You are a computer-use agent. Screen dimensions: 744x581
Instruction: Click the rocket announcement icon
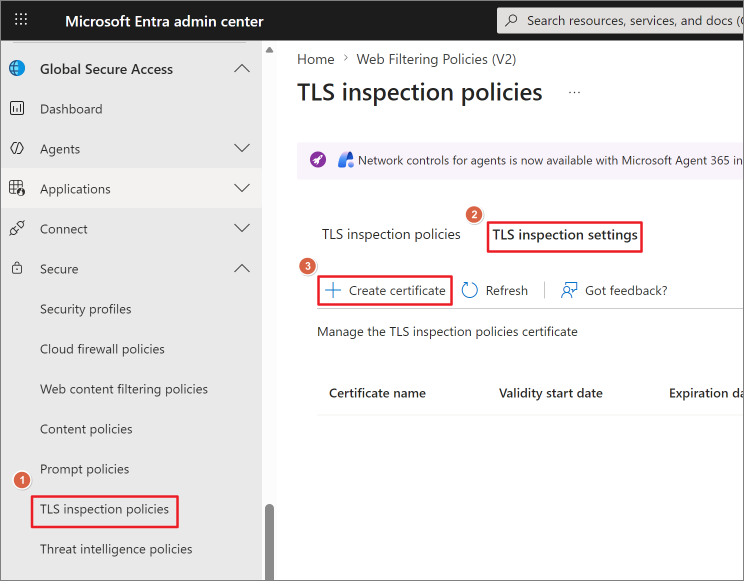point(318,160)
